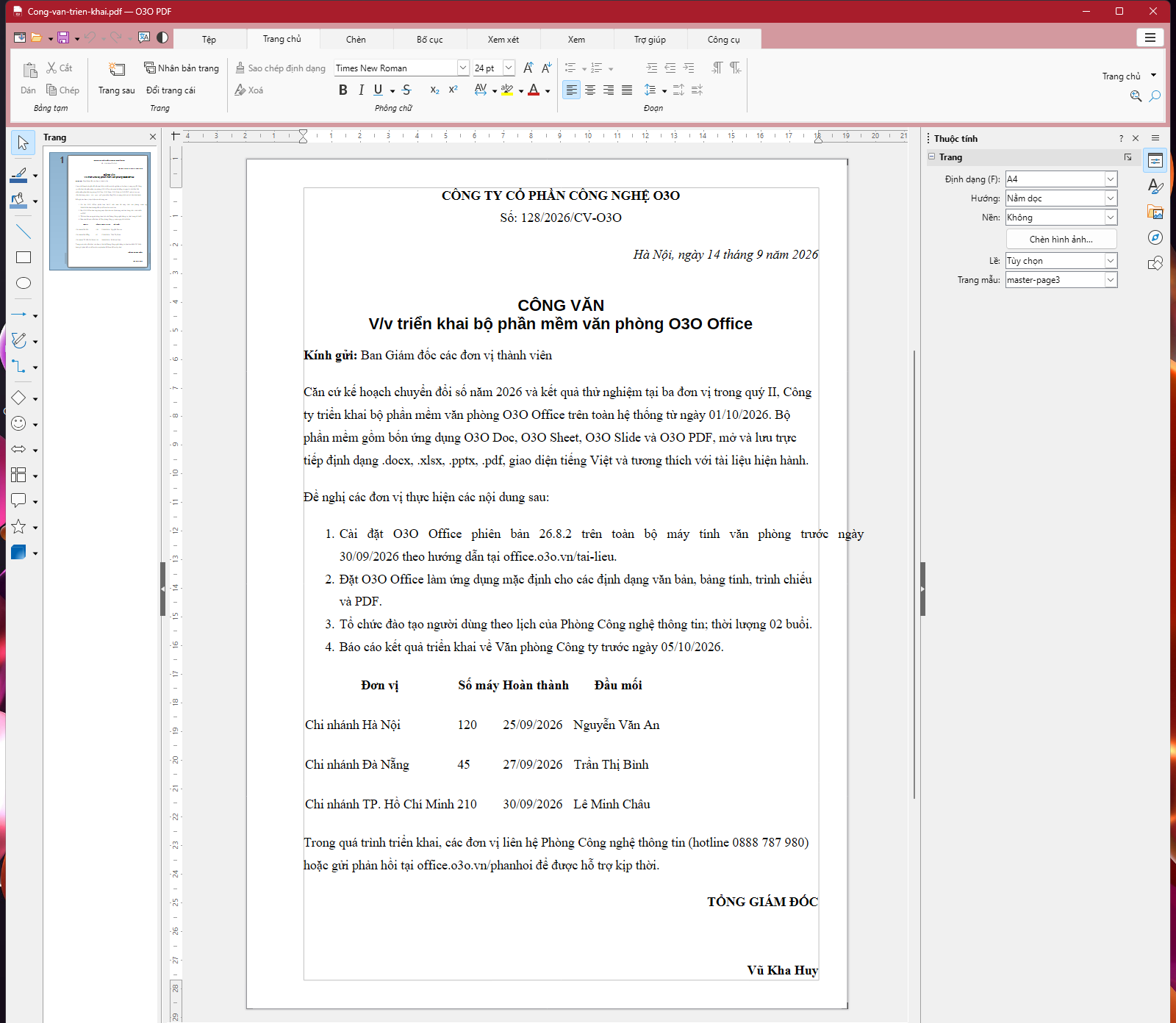Open line spacing dropdown arrow
Viewport: 1176px width, 1023px height.
coord(664,90)
